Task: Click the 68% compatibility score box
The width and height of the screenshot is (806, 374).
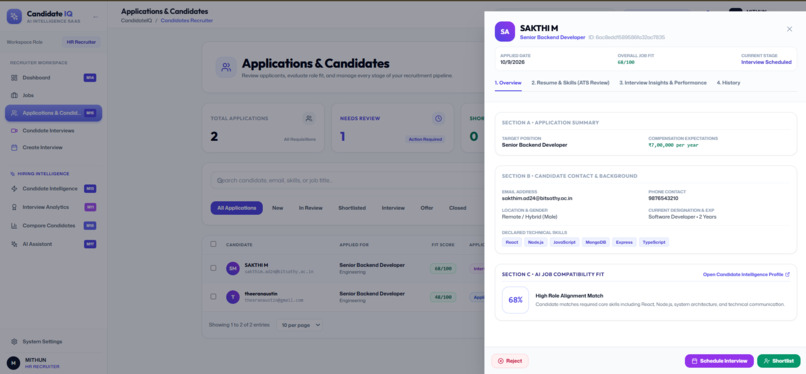Action: (x=515, y=300)
